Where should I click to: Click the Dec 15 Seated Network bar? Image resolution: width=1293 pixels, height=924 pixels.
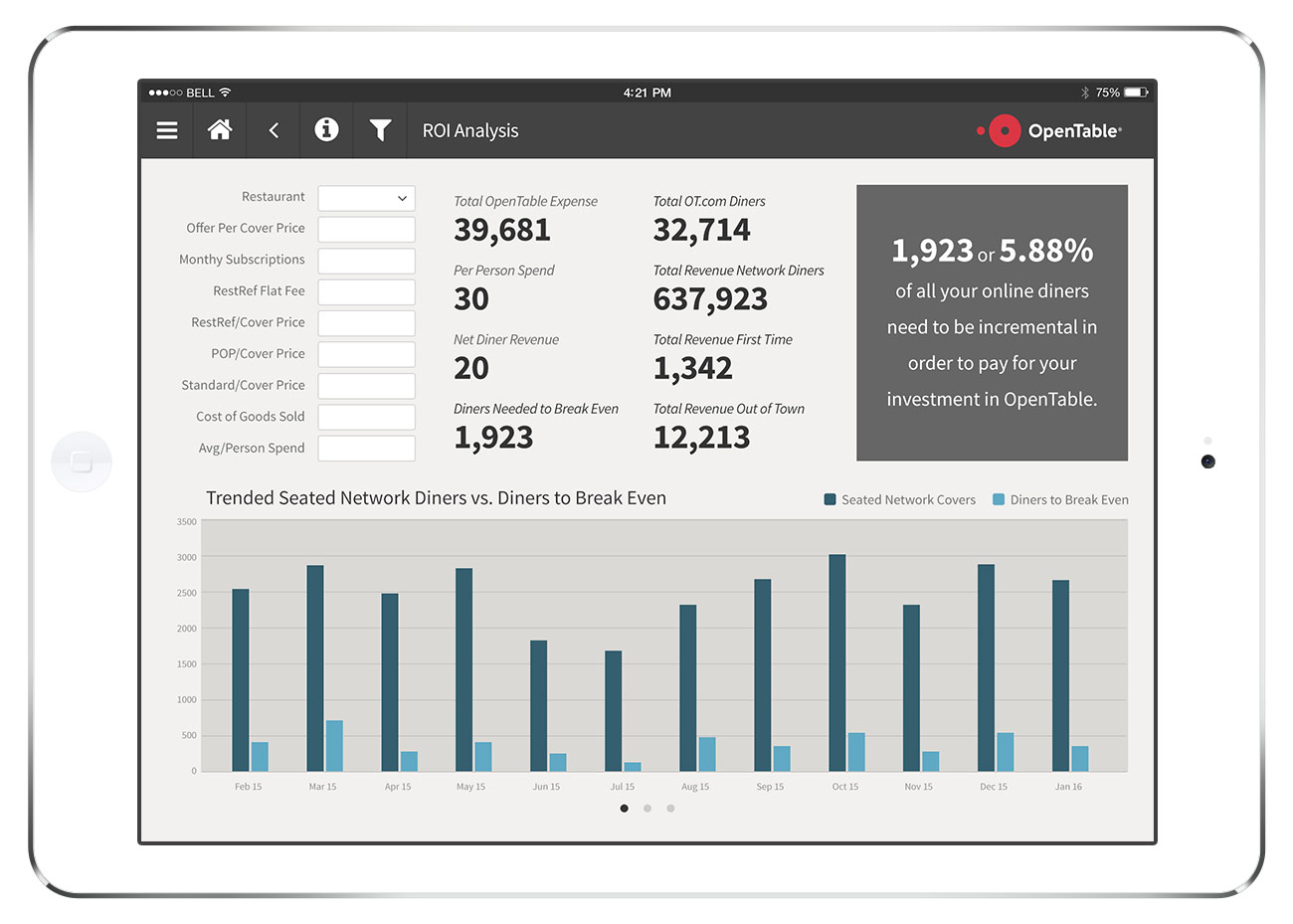click(x=986, y=668)
